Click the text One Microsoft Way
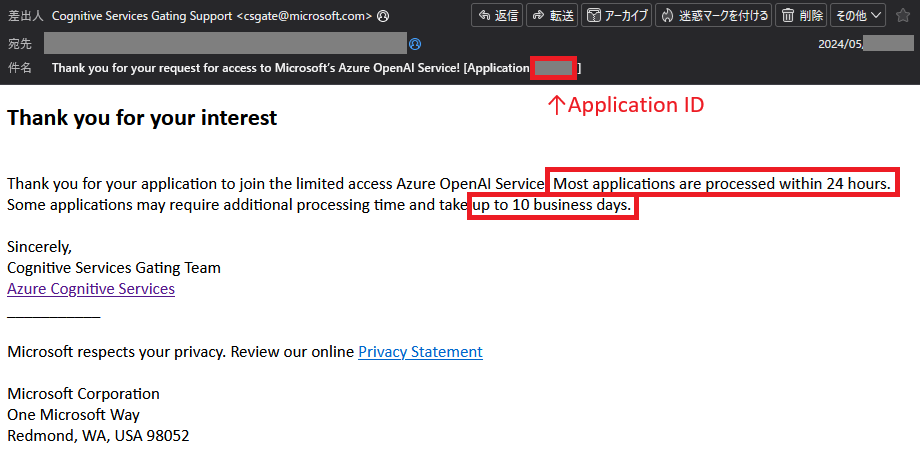This screenshot has height=450, width=920. click(73, 415)
